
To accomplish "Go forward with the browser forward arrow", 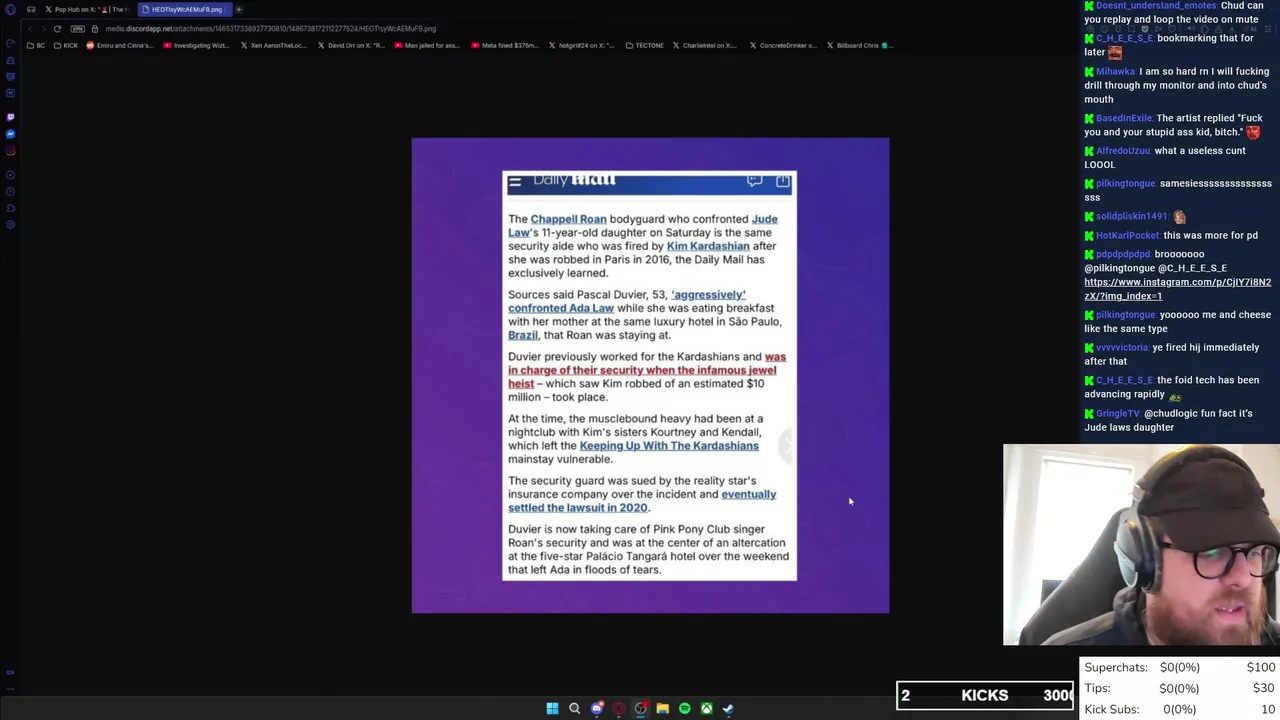I will [44, 29].
